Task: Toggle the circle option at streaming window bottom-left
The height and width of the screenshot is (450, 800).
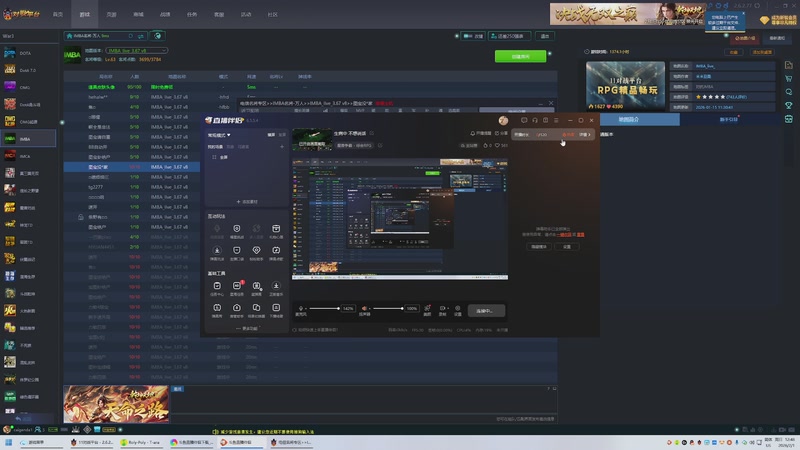Action: [x=294, y=330]
